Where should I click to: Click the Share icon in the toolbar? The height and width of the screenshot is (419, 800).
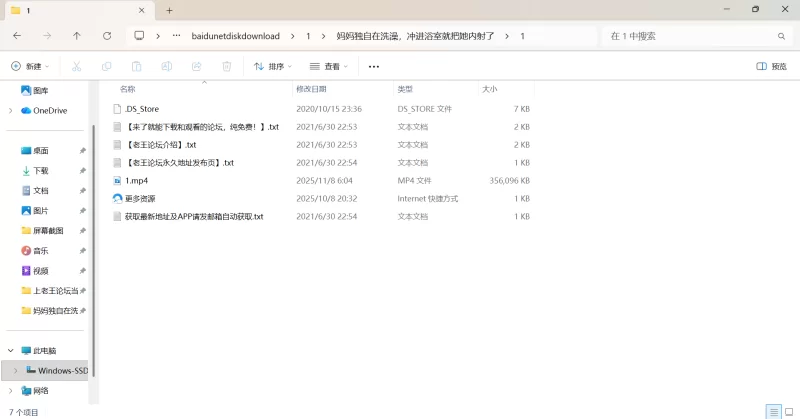pos(196,66)
